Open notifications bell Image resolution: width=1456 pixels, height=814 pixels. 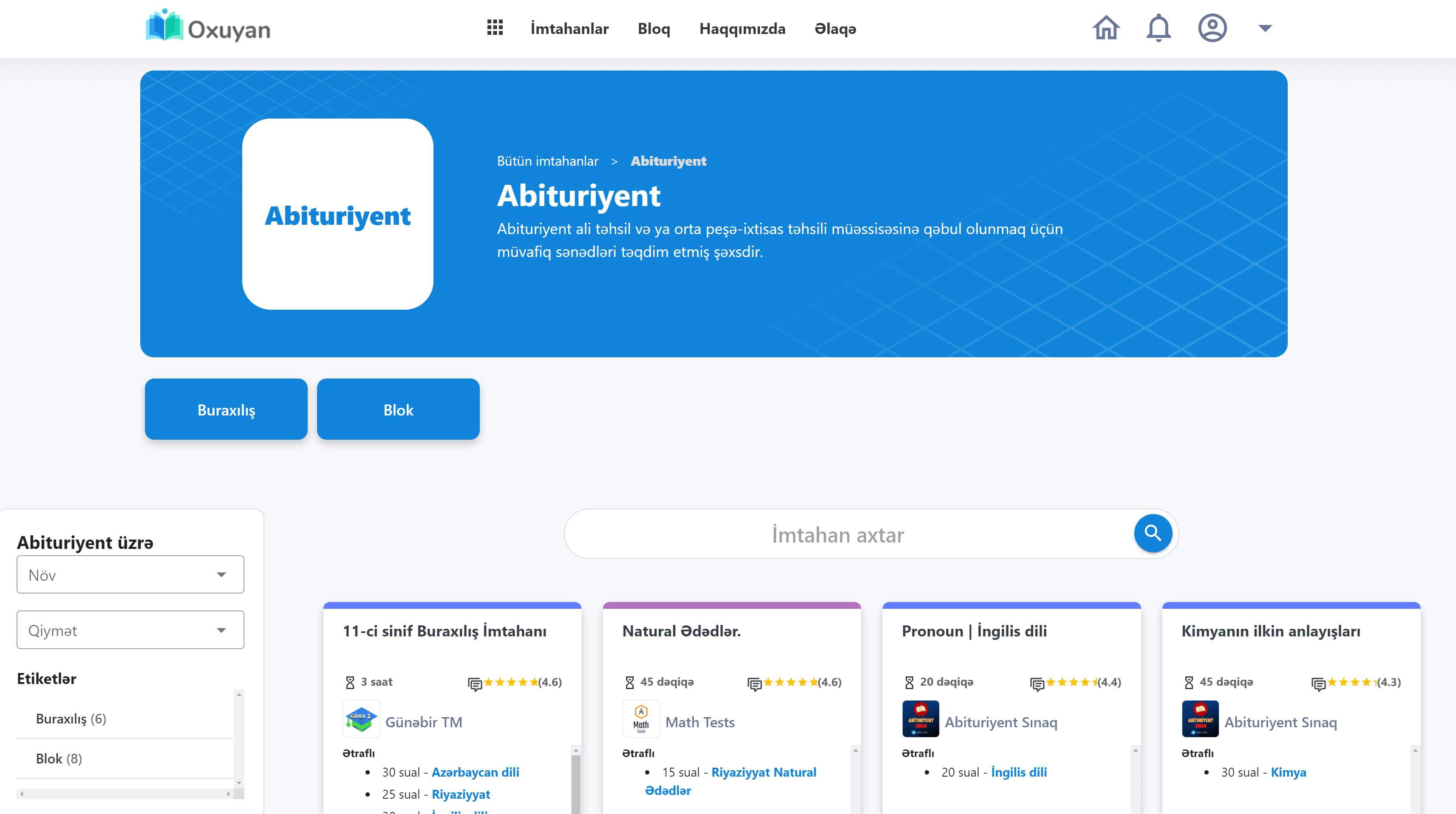click(x=1158, y=28)
